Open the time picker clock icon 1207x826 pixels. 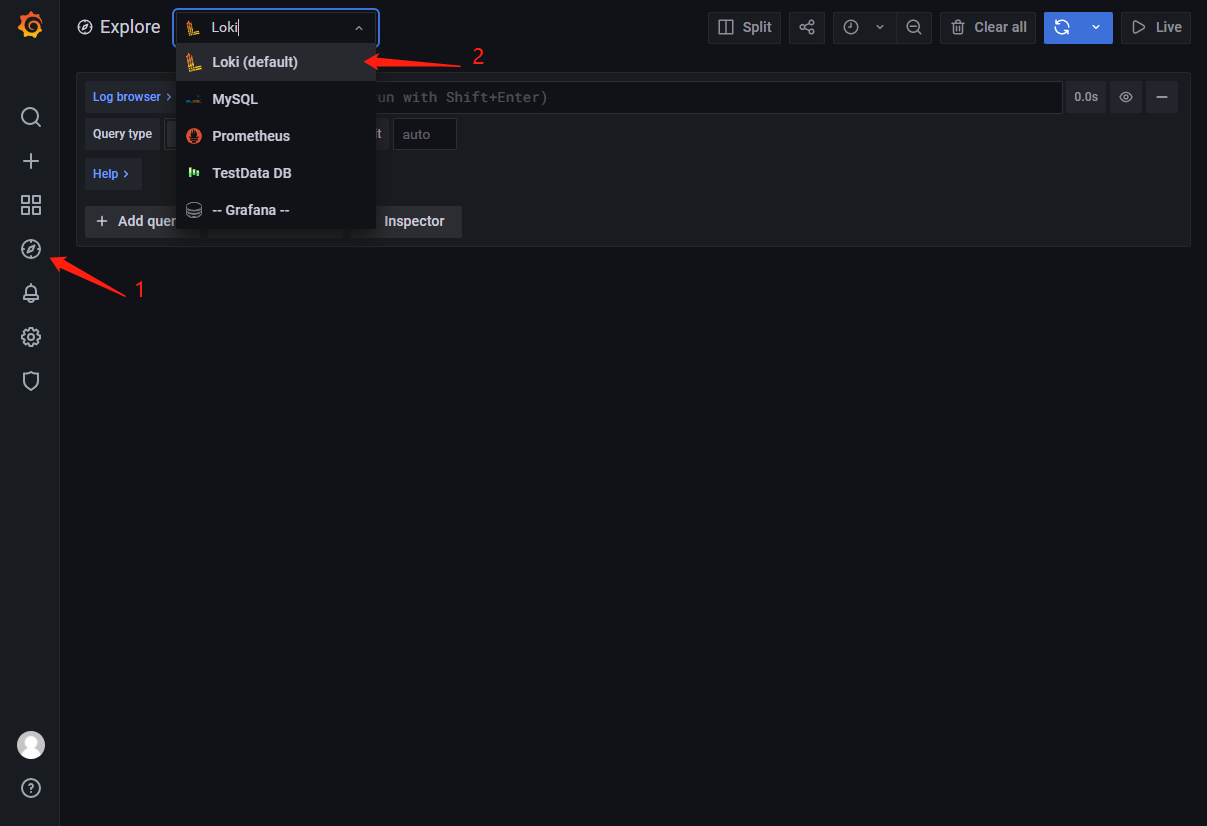pyautogui.click(x=851, y=28)
